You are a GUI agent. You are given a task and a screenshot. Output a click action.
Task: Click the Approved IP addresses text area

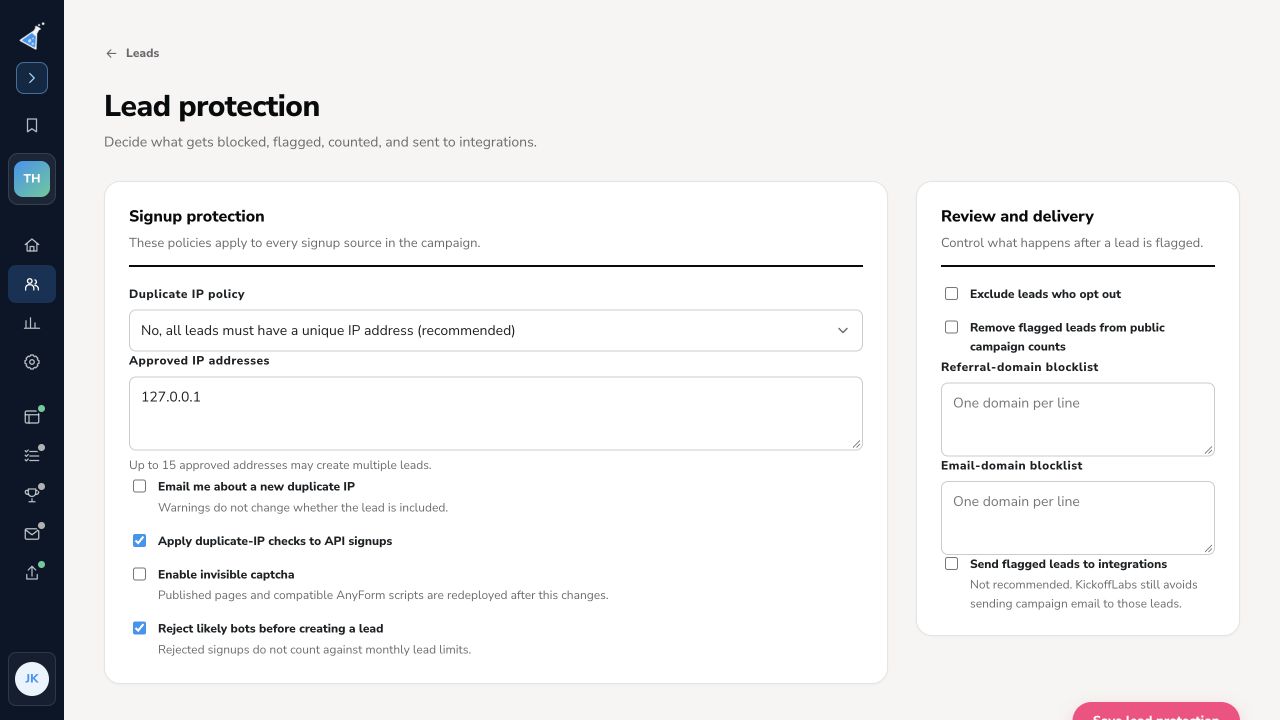pyautogui.click(x=496, y=413)
